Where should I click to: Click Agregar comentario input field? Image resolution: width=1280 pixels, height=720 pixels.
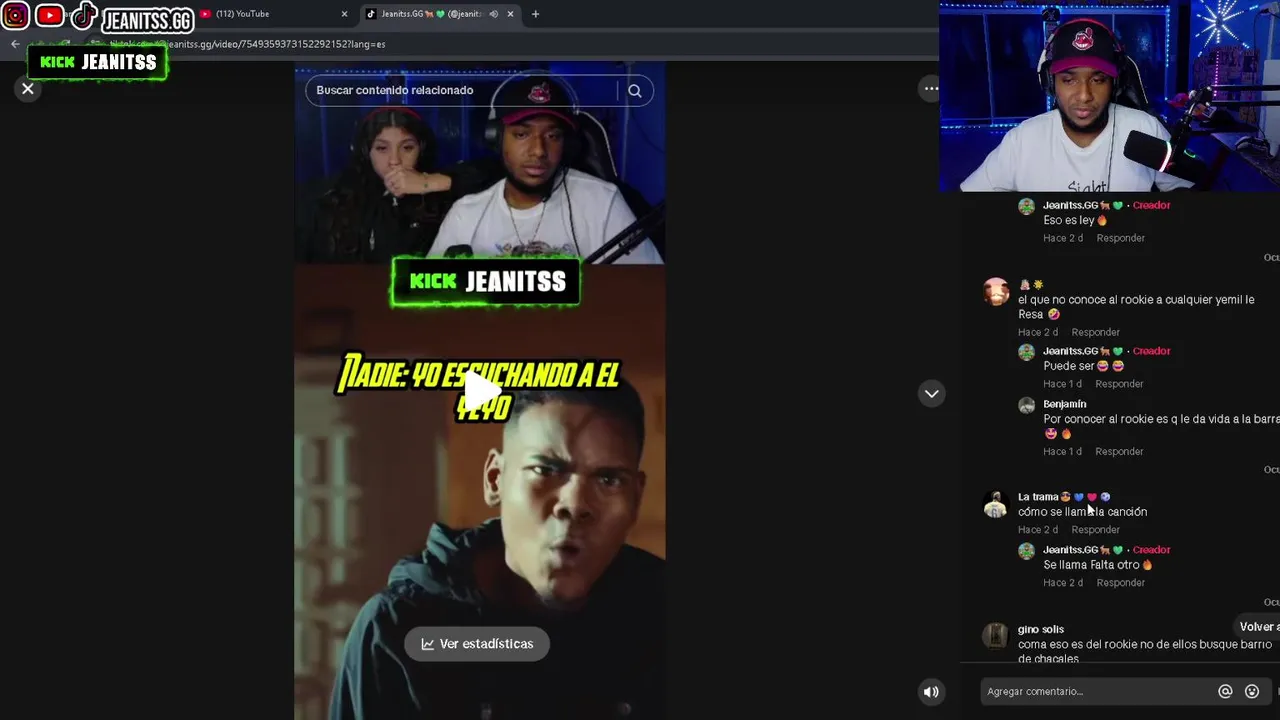pyautogui.click(x=1097, y=691)
